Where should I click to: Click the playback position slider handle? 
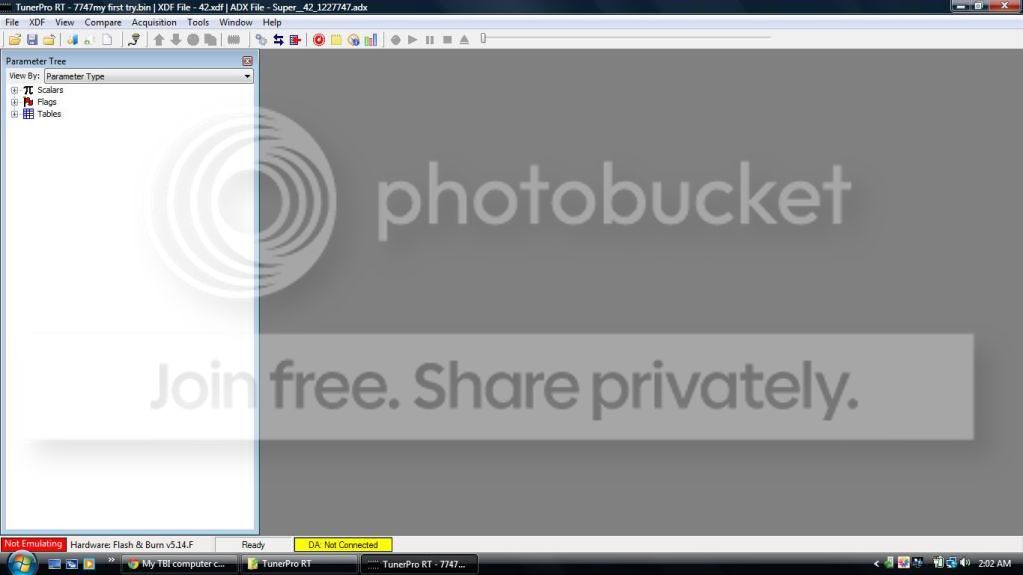pyautogui.click(x=483, y=39)
